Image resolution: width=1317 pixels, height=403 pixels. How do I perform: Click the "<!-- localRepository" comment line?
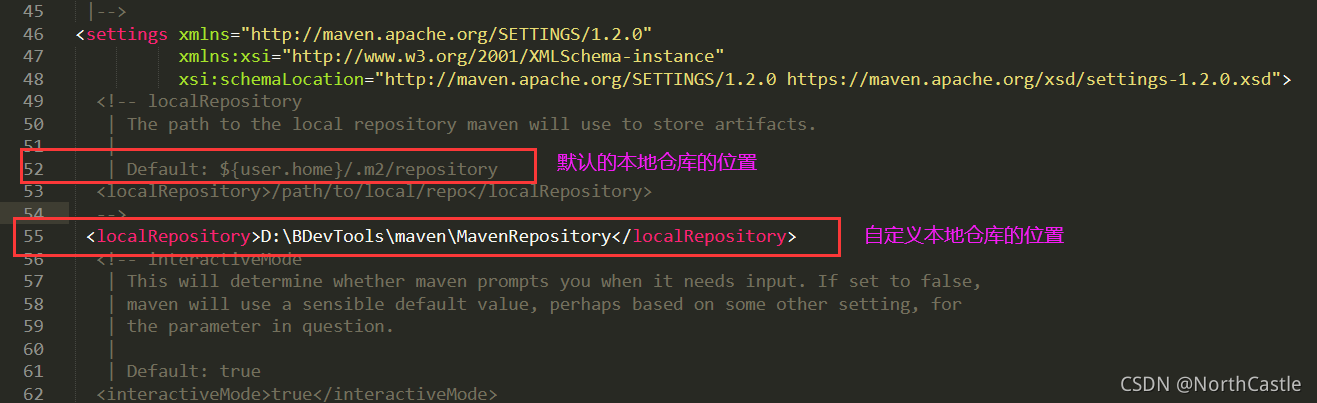tap(199, 102)
